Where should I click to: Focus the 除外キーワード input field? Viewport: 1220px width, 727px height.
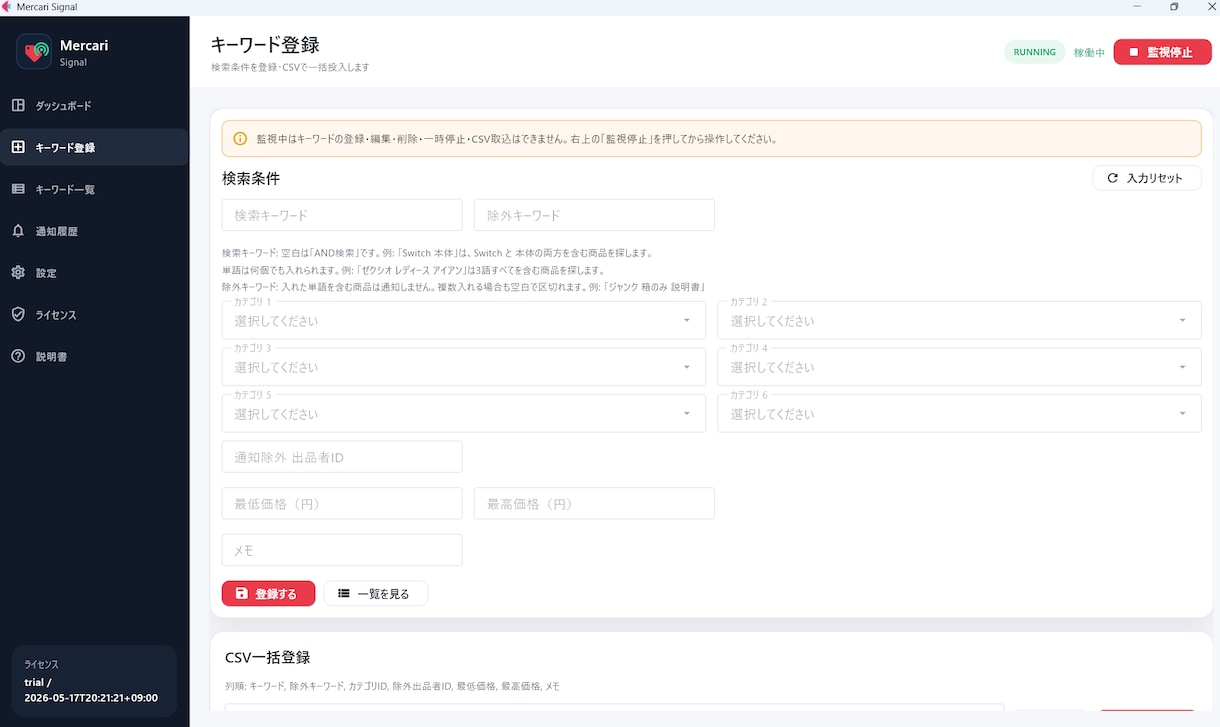[x=594, y=215]
